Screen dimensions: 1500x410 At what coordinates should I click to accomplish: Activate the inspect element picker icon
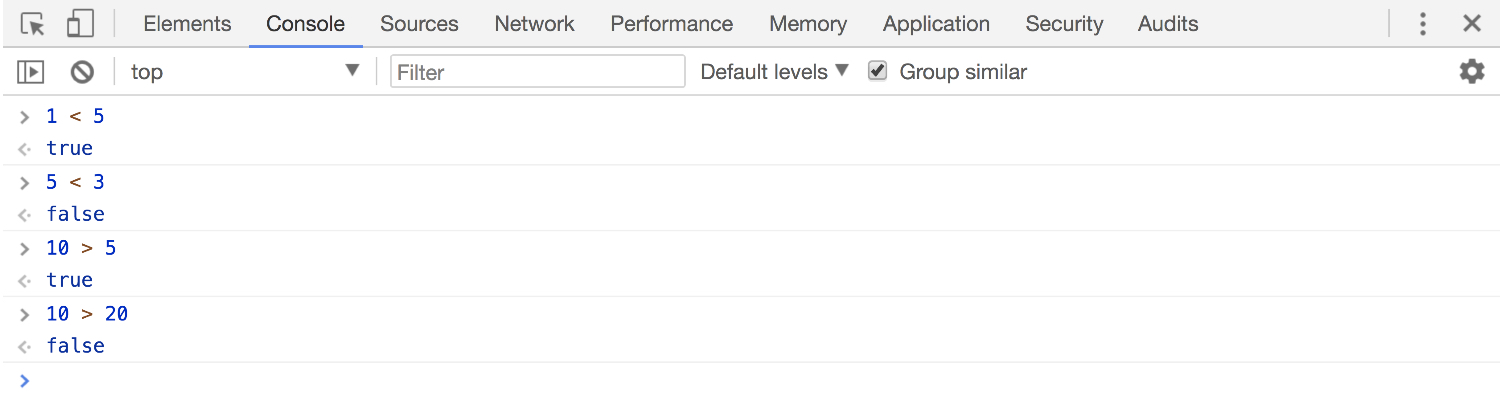click(x=32, y=24)
